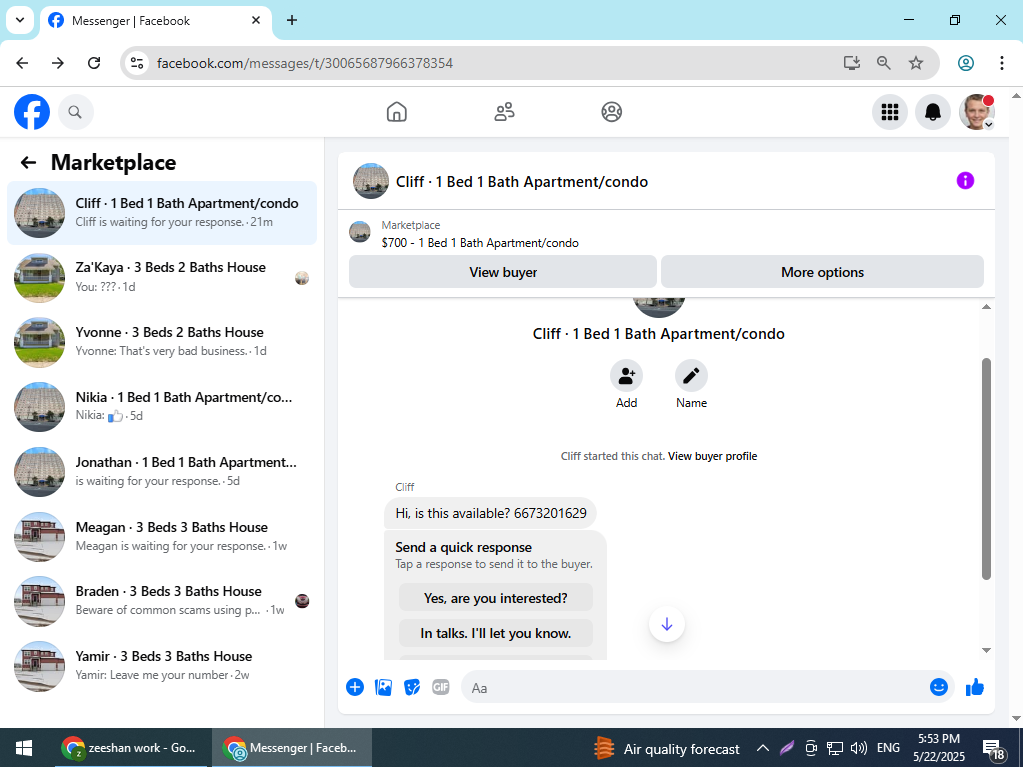The image size is (1023, 767).
Task: Click Cliff header profile thumbnail
Action: (371, 181)
